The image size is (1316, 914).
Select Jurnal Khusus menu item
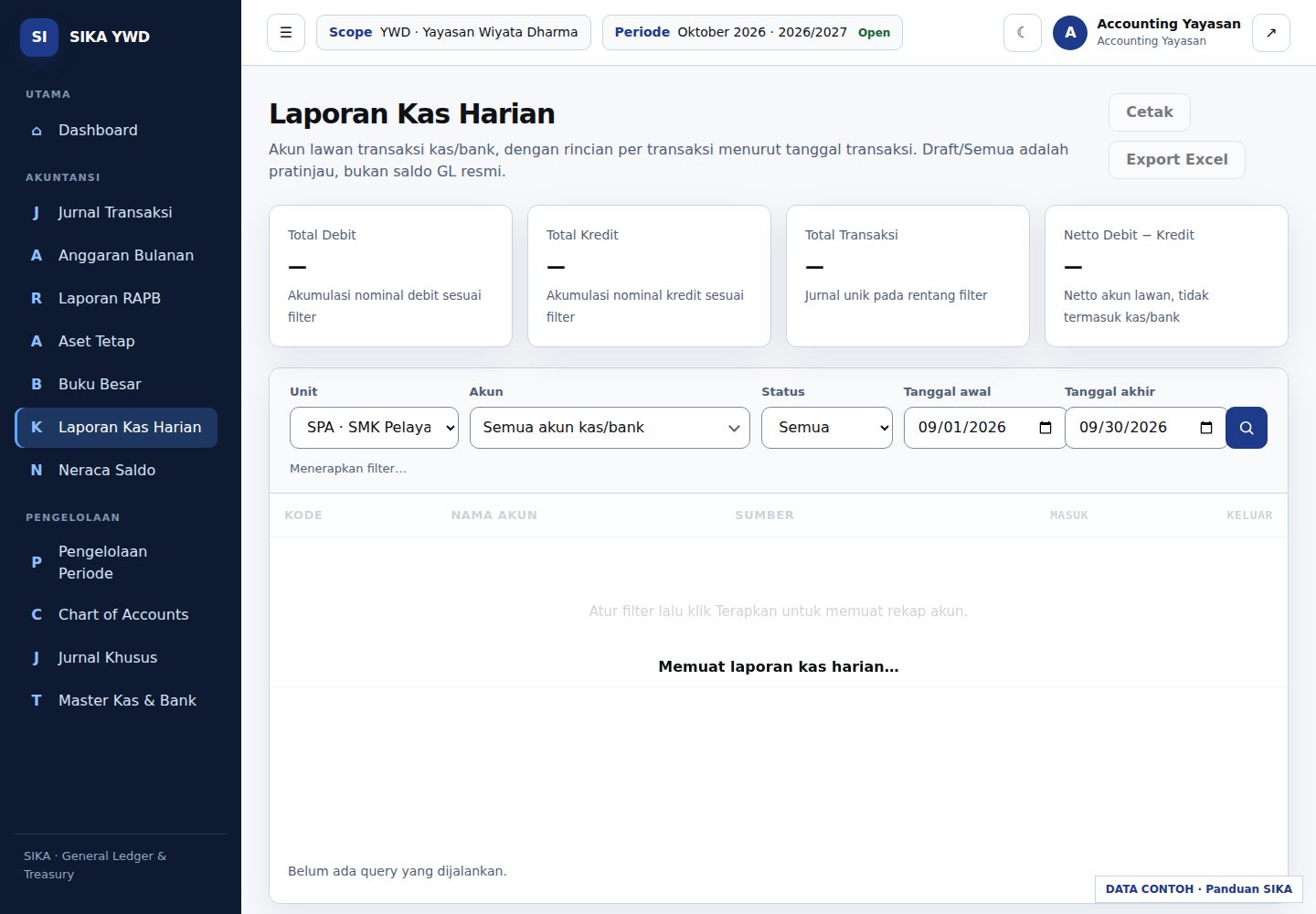116,658
